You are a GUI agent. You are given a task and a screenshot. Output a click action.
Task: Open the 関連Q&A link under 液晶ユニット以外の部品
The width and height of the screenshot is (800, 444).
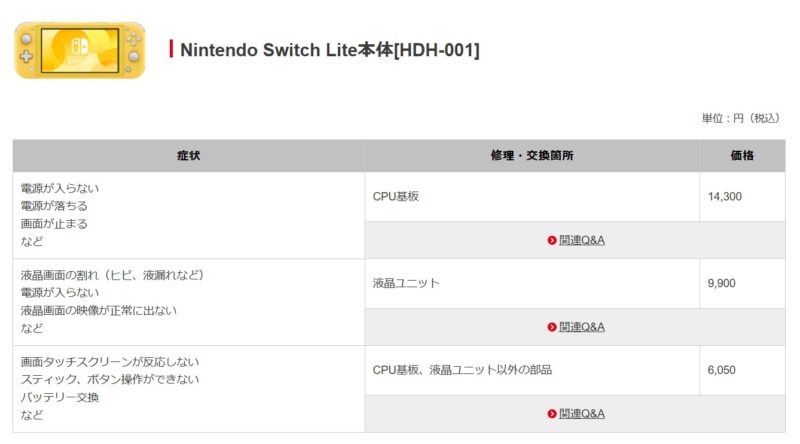[x=582, y=414]
